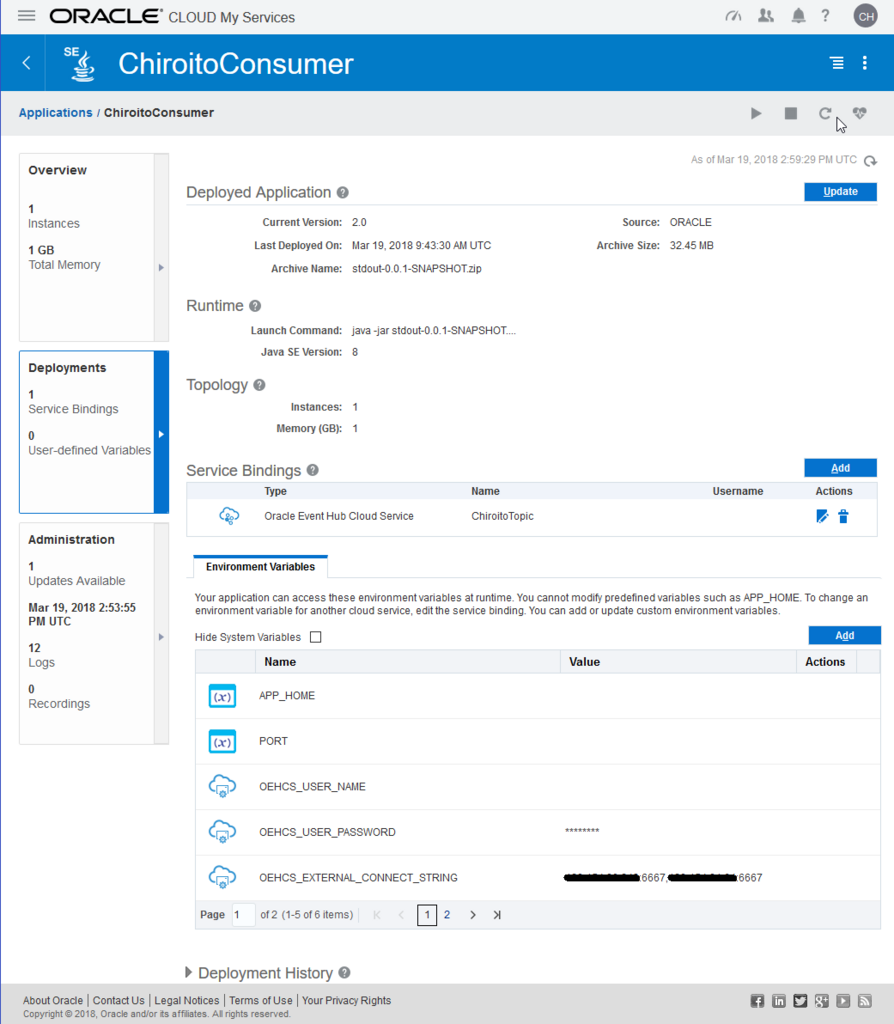
Task: Delete the ChiroitoTopic service binding
Action: click(843, 517)
